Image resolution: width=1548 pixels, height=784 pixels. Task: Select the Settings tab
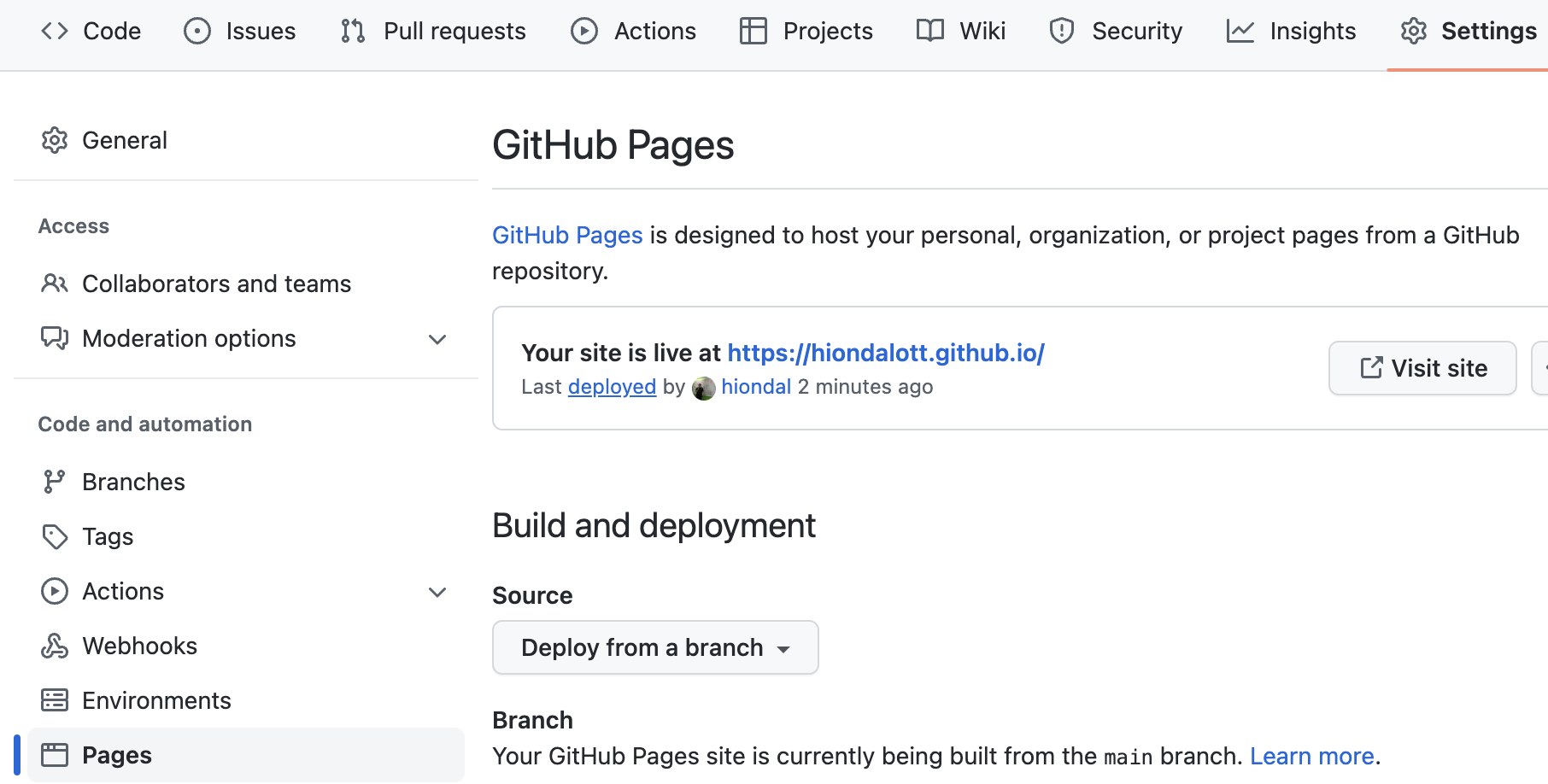pyautogui.click(x=1468, y=31)
